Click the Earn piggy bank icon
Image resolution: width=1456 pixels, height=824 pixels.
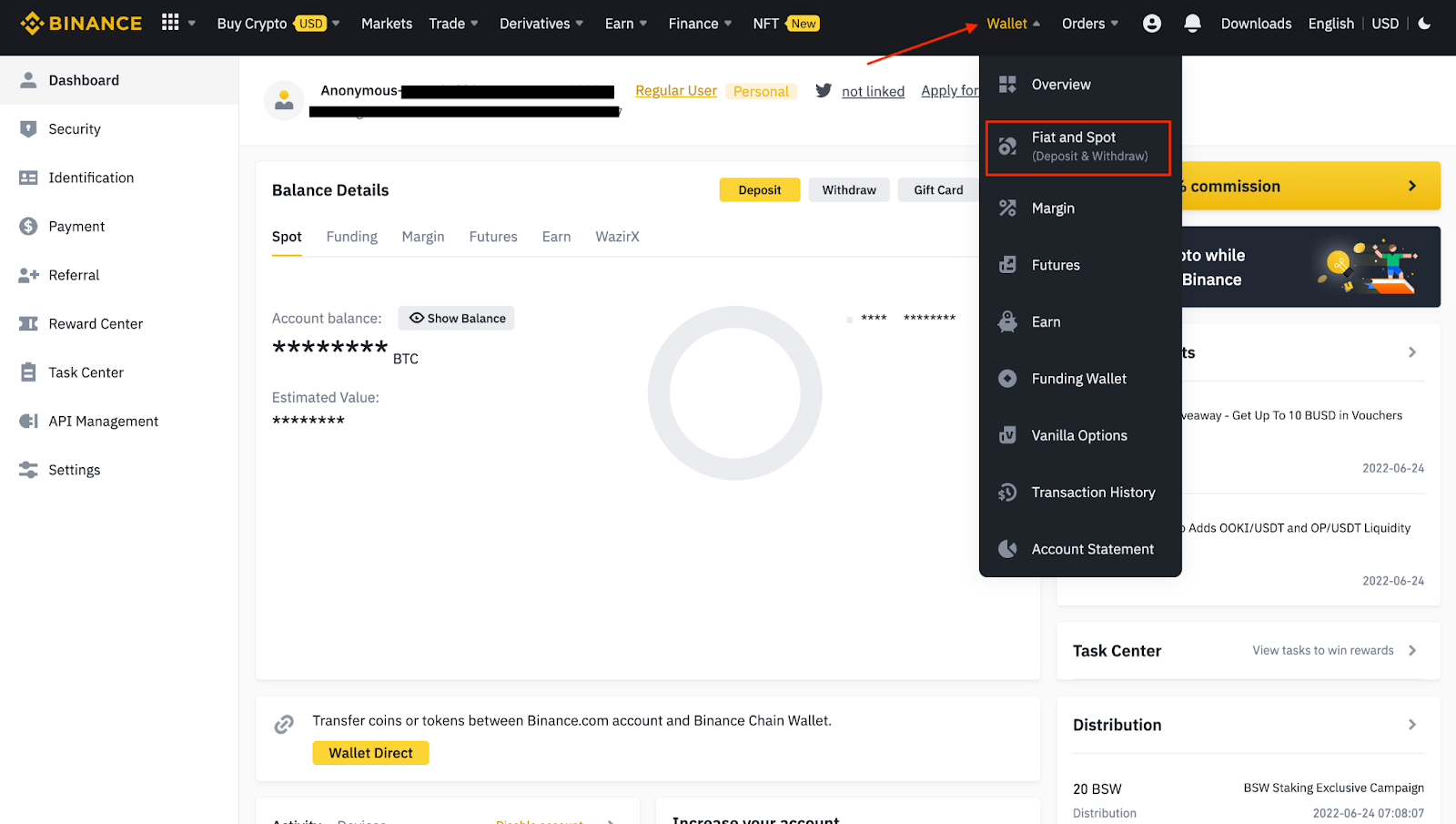[x=1007, y=321]
